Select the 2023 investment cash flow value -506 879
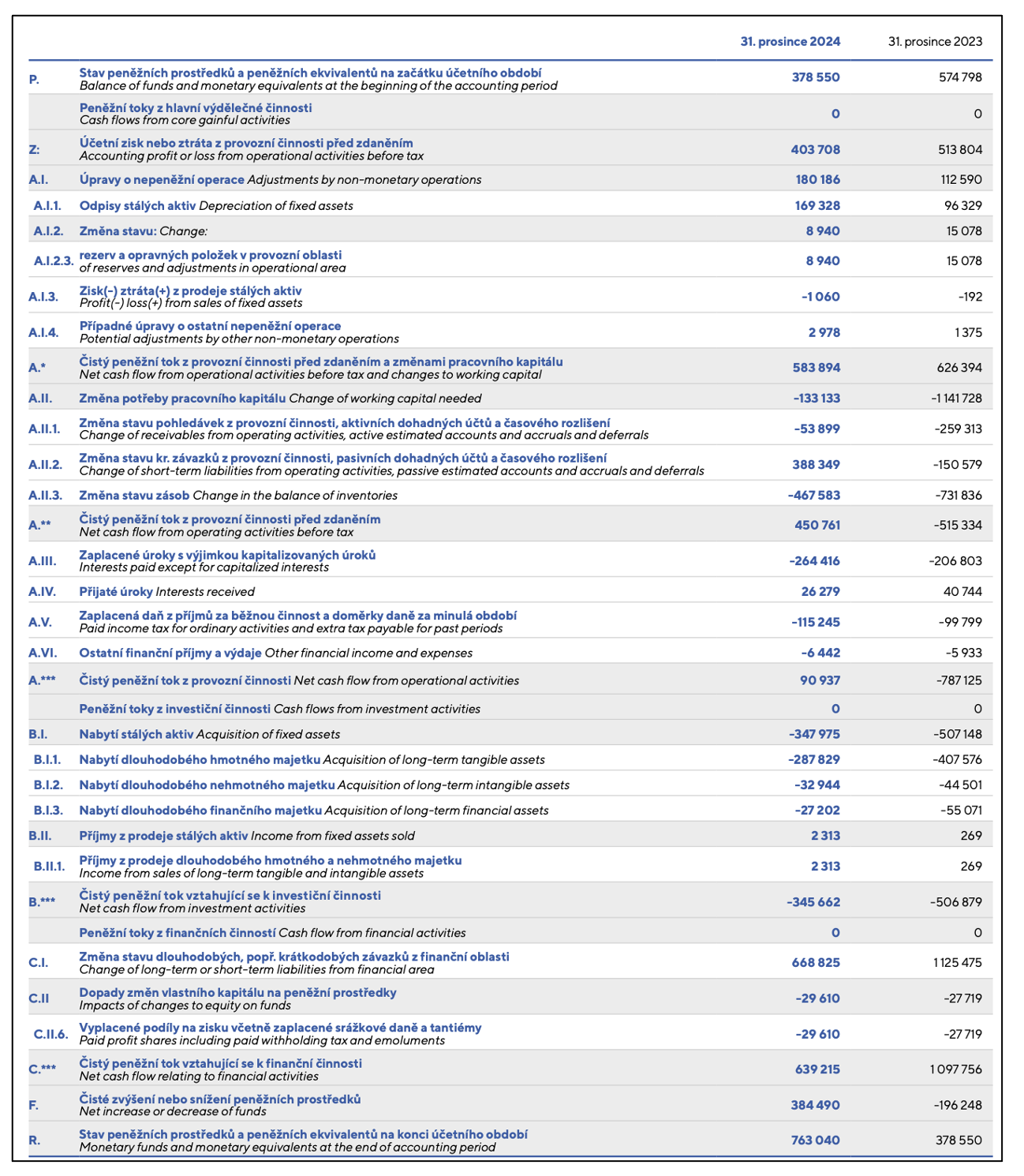1024x1176 pixels. point(956,902)
